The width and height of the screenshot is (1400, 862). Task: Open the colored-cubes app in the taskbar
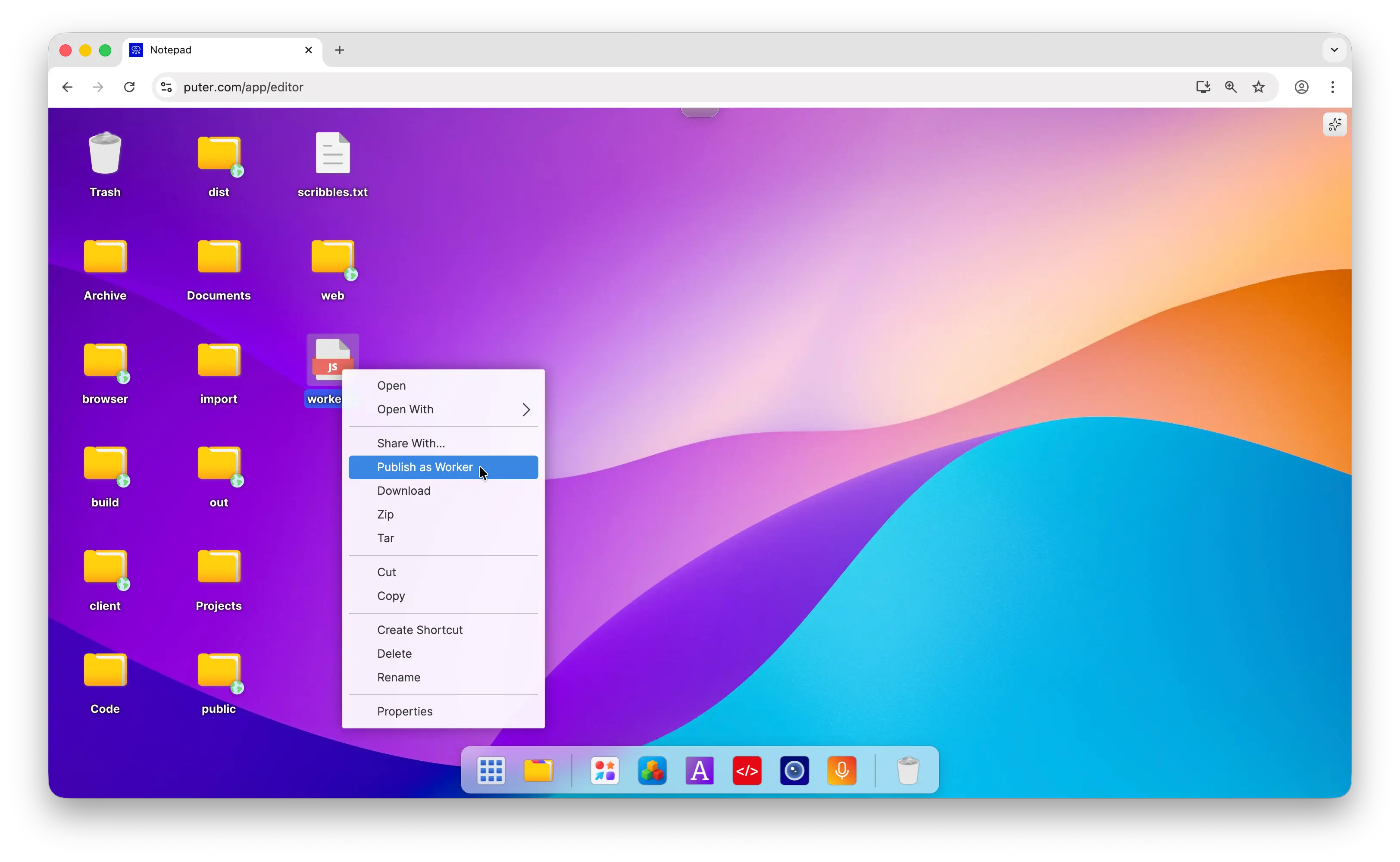tap(653, 770)
